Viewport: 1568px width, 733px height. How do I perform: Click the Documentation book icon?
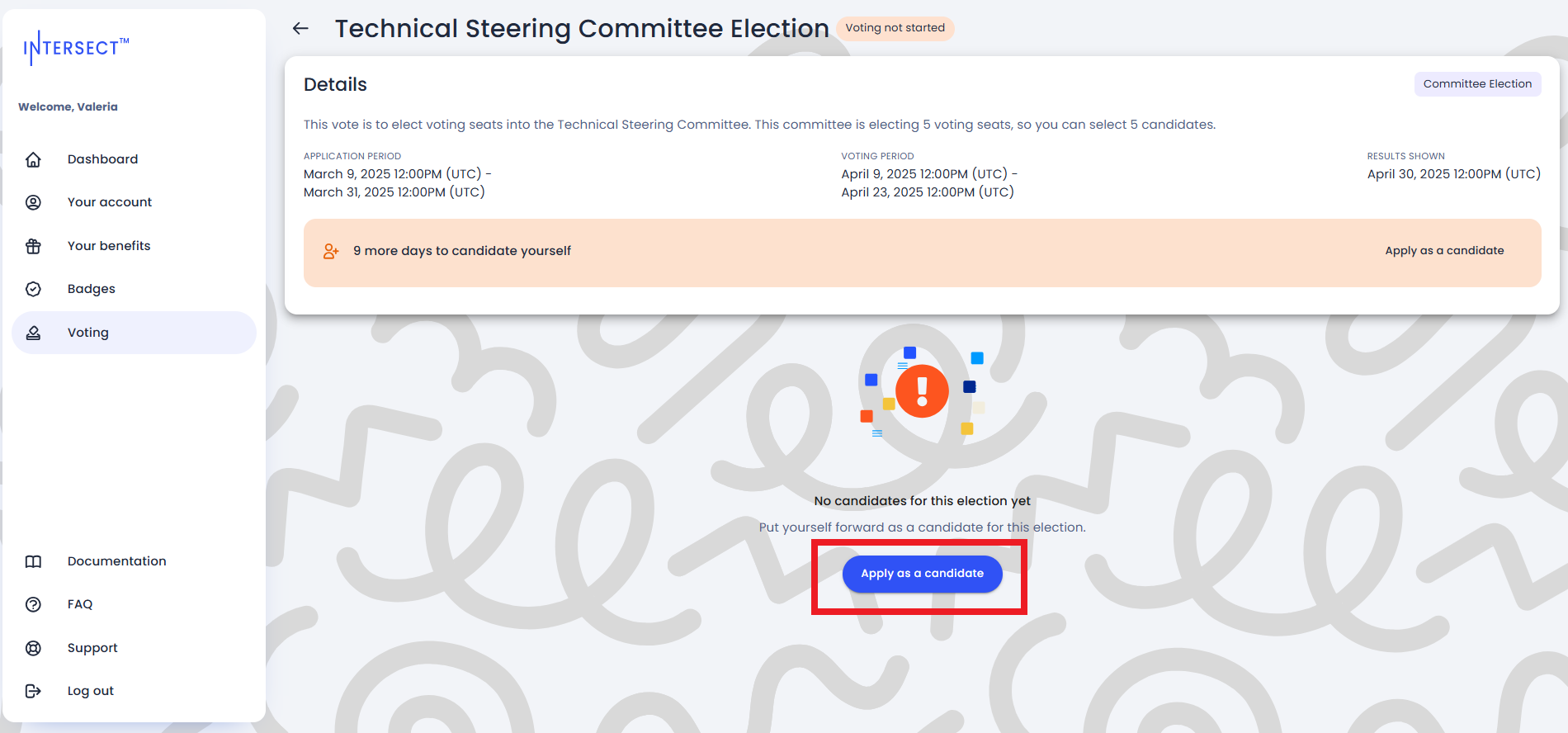[x=33, y=561]
